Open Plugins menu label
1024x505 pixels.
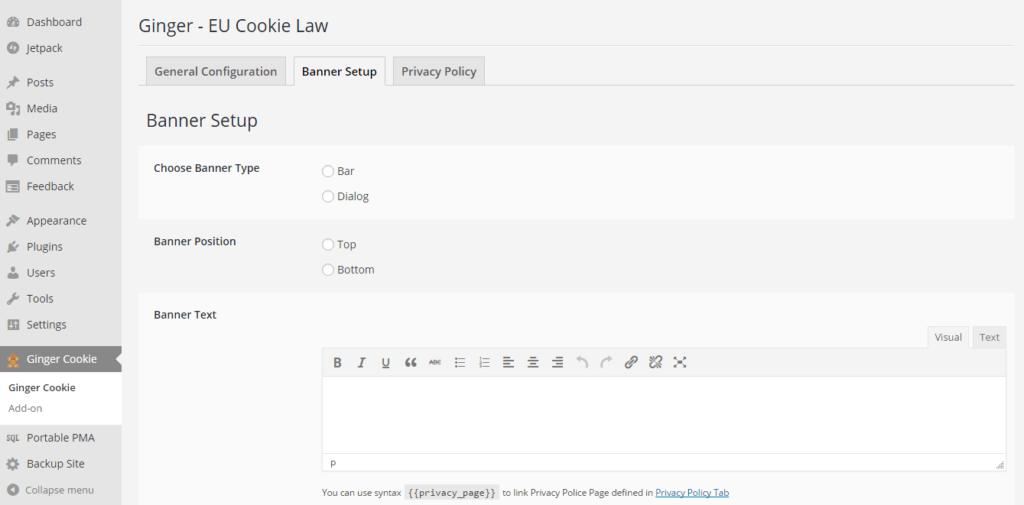pos(44,247)
